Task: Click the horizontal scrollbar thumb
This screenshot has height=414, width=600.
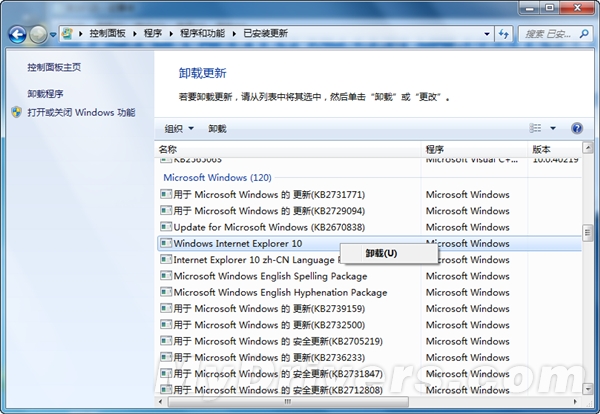Action: [288, 402]
